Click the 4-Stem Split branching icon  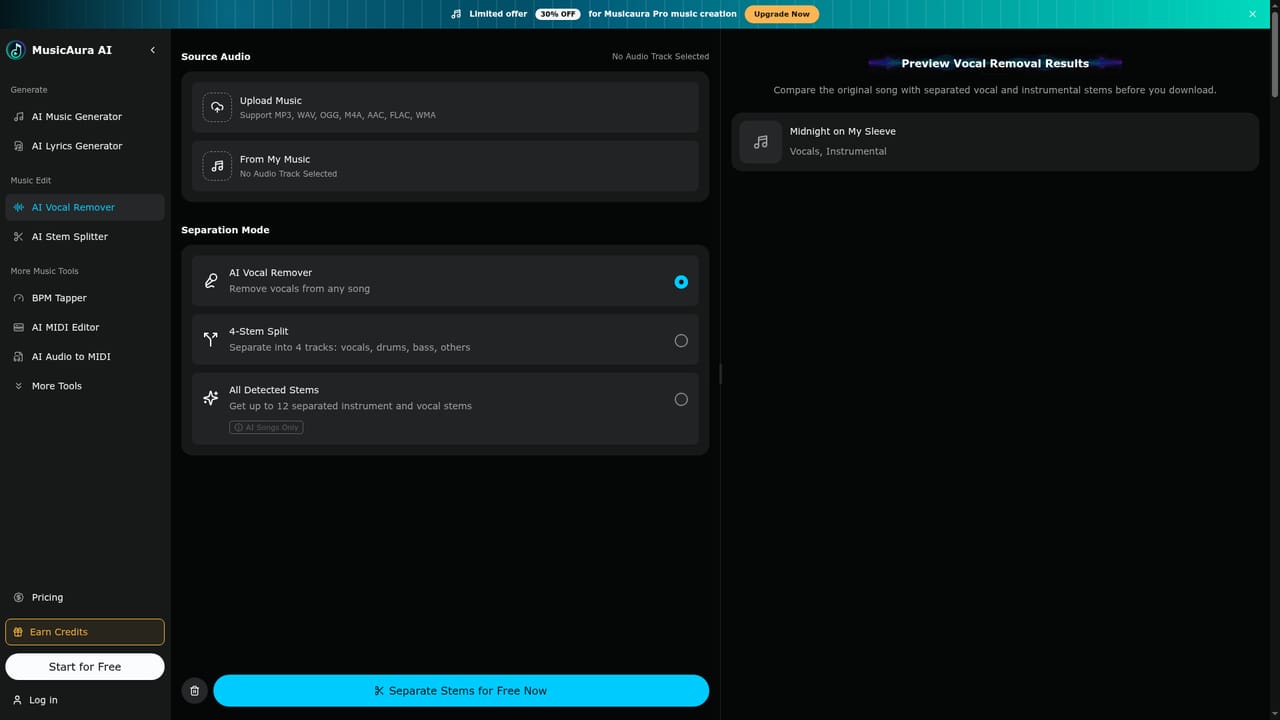tap(210, 339)
